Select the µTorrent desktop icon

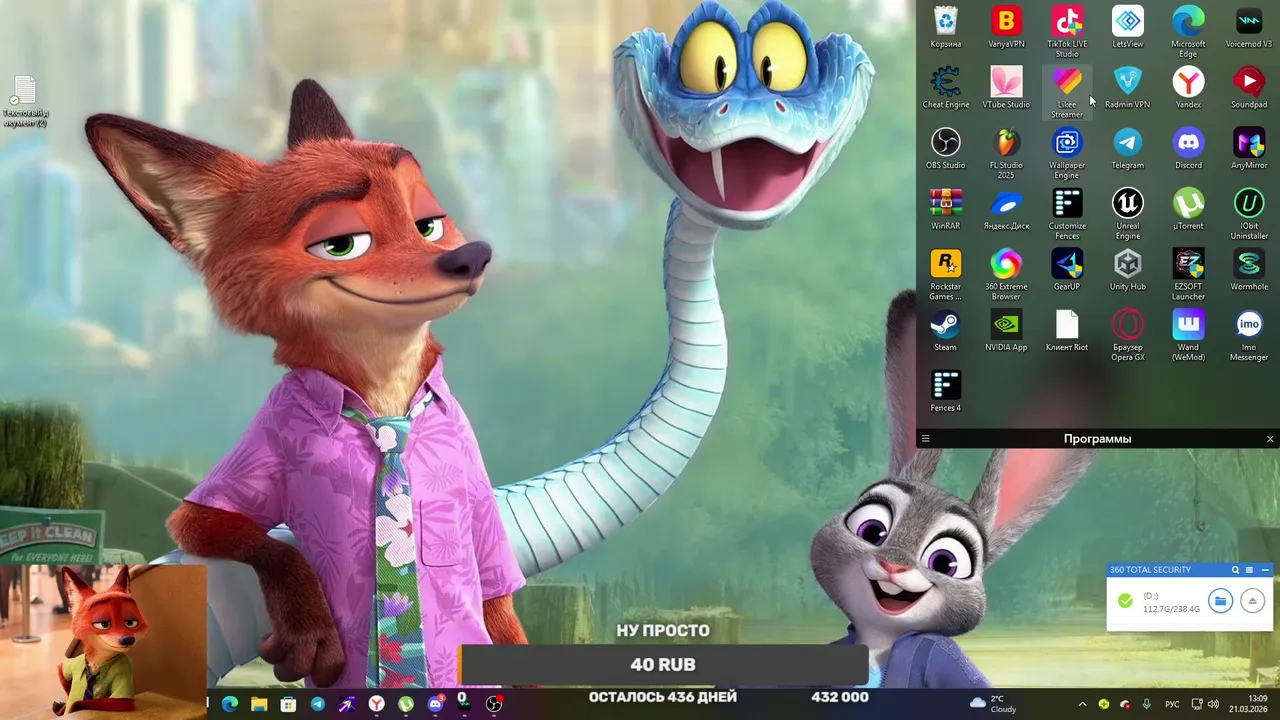tap(1188, 210)
